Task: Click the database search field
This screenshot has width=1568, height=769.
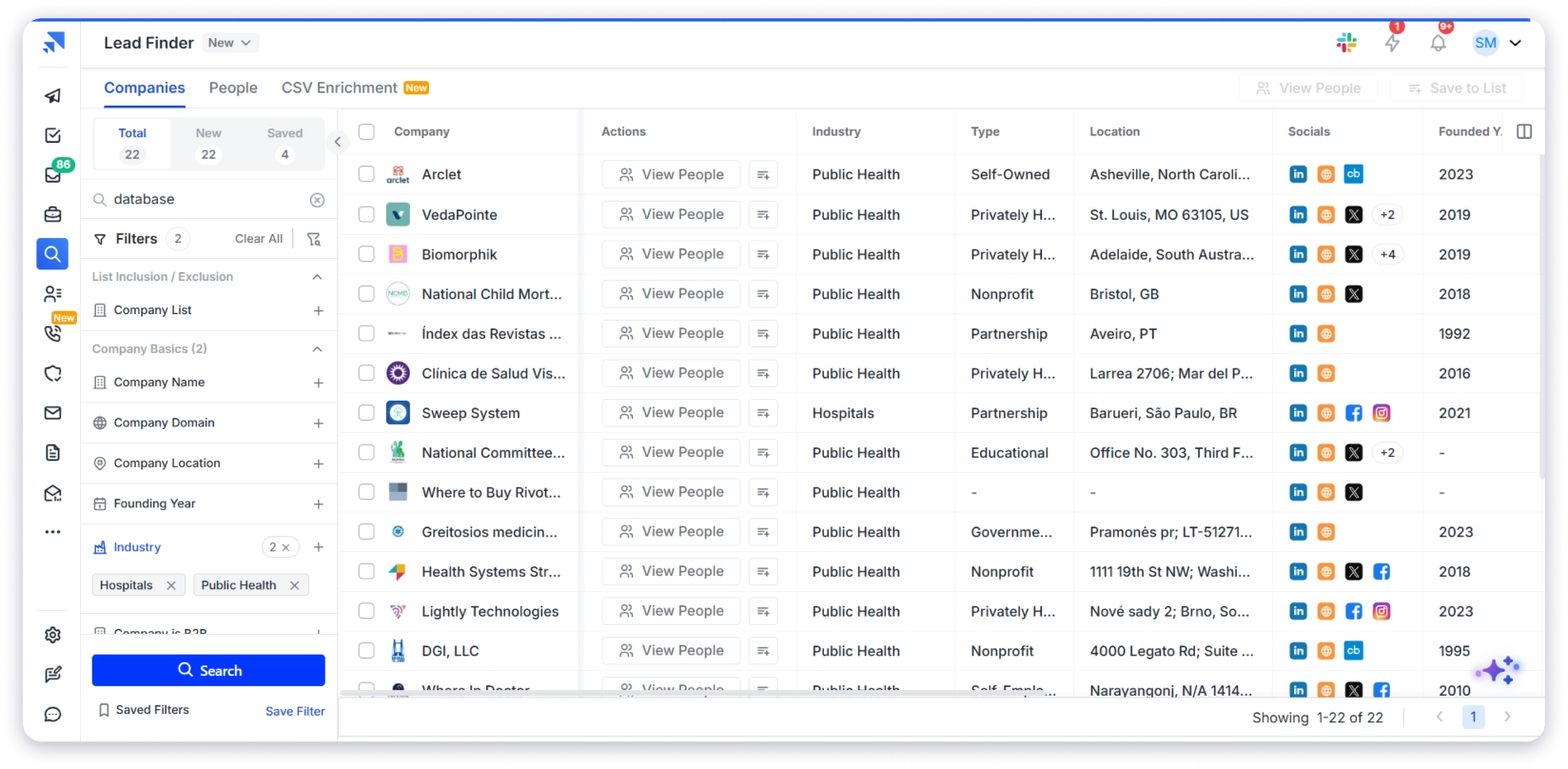Action: pyautogui.click(x=209, y=200)
